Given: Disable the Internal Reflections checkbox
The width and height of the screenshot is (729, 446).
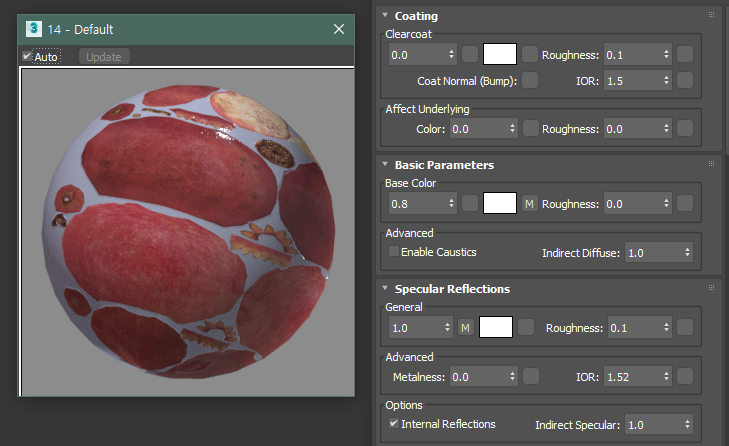Looking at the screenshot, I should (x=394, y=424).
